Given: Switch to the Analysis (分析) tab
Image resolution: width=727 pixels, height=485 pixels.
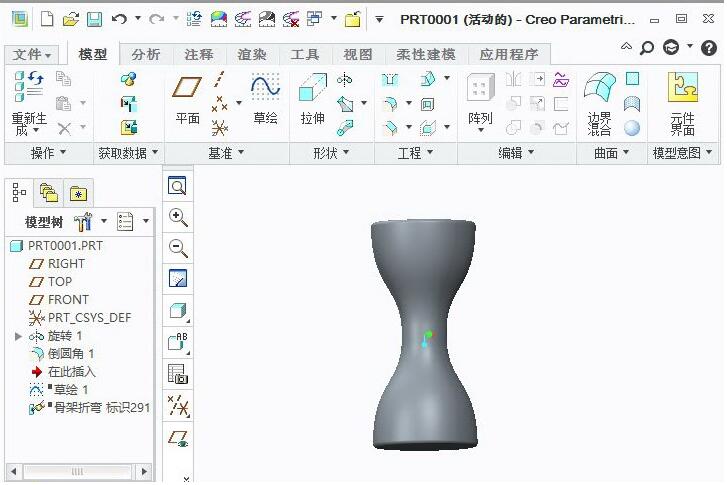Looking at the screenshot, I should point(146,55).
